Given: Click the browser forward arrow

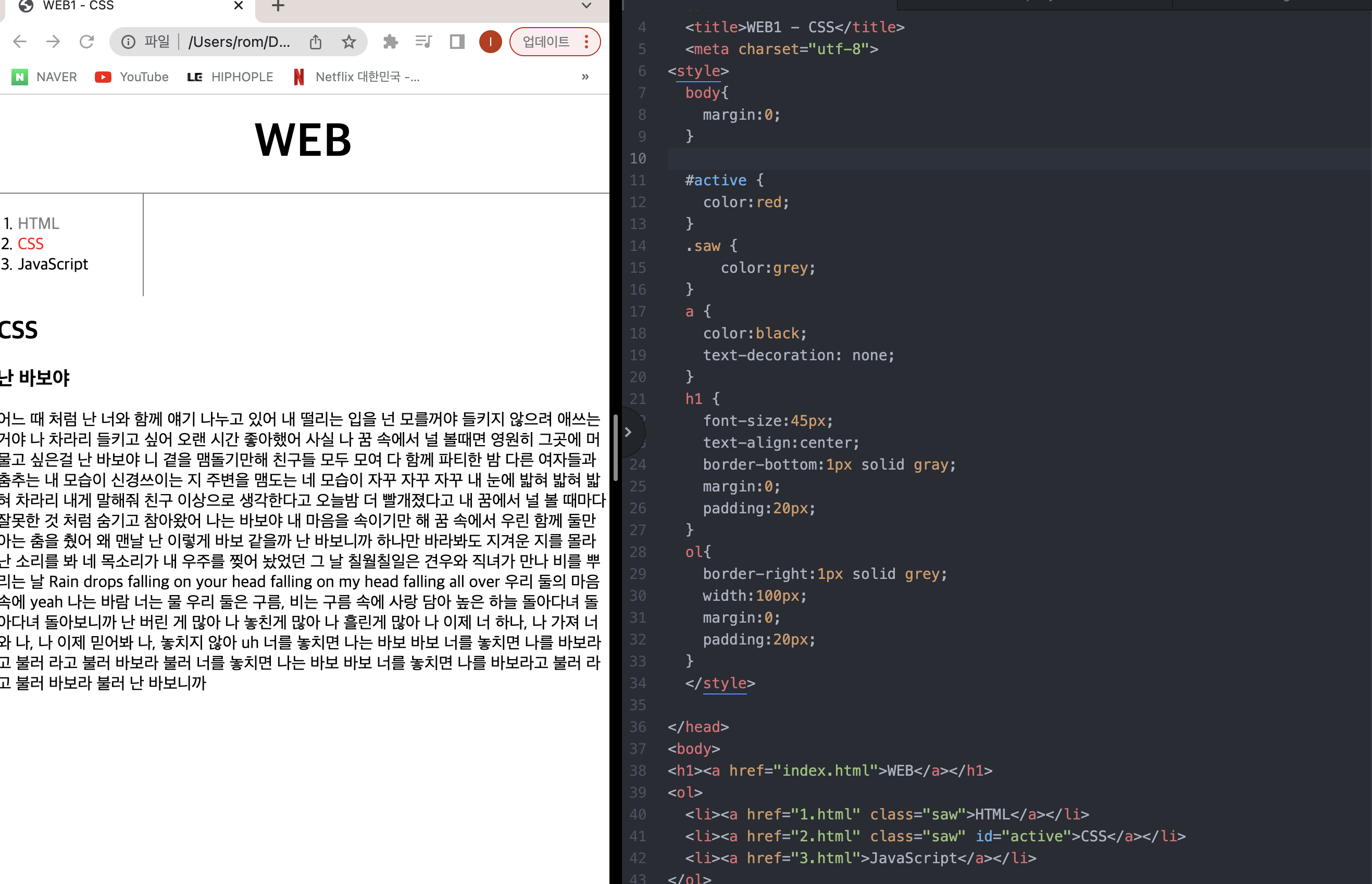Looking at the screenshot, I should coord(54,41).
